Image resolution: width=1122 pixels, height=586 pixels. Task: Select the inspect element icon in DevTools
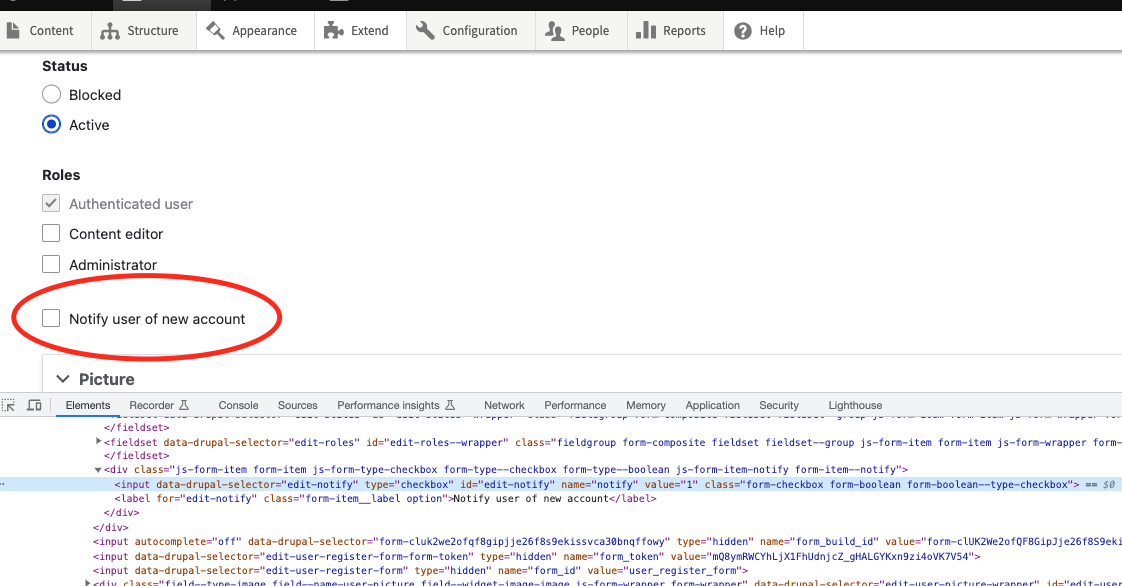[x=9, y=405]
